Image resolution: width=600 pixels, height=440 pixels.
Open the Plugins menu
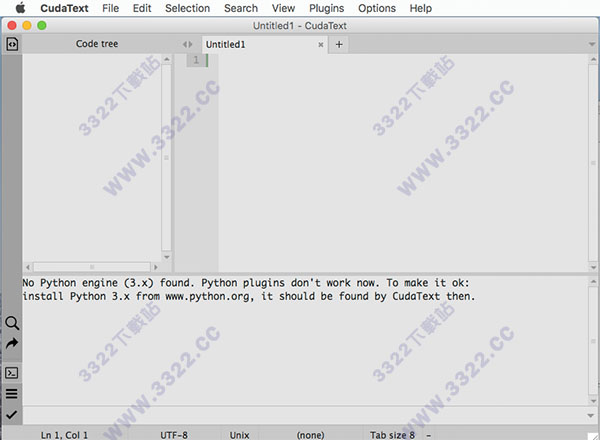coord(326,8)
